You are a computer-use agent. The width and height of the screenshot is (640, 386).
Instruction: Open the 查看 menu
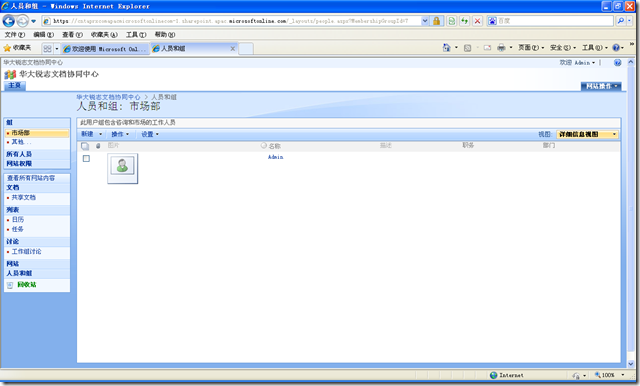point(72,35)
